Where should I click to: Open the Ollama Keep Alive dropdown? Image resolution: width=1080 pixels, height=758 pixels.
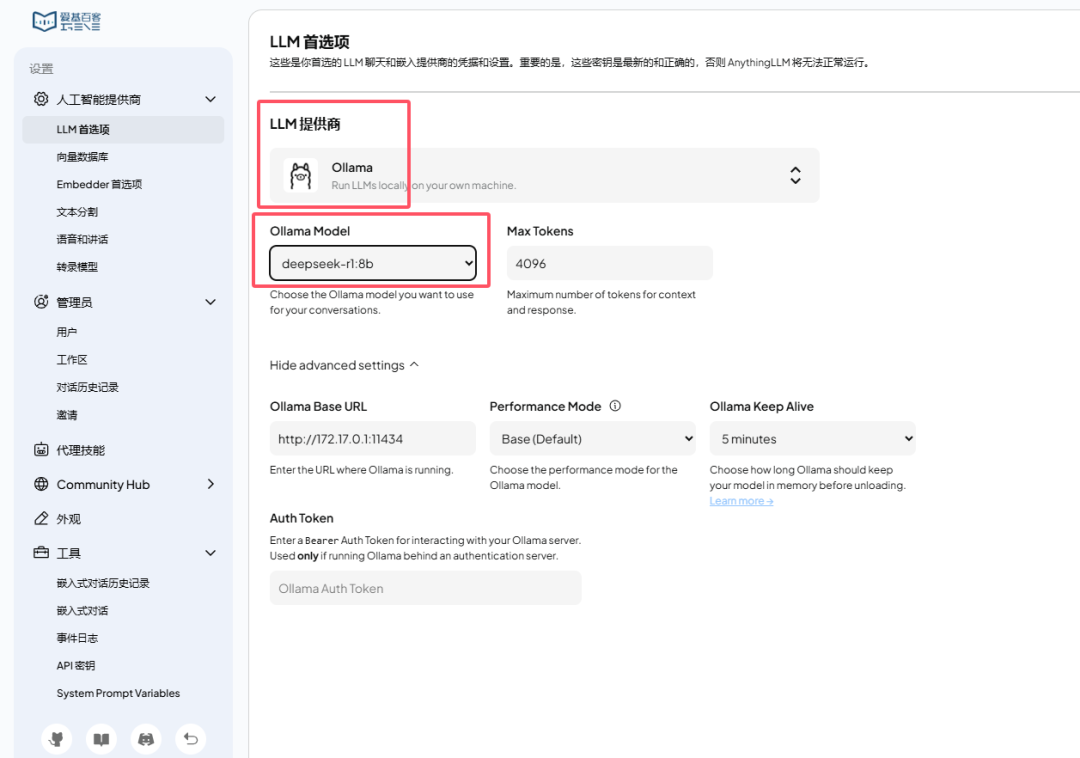(813, 439)
